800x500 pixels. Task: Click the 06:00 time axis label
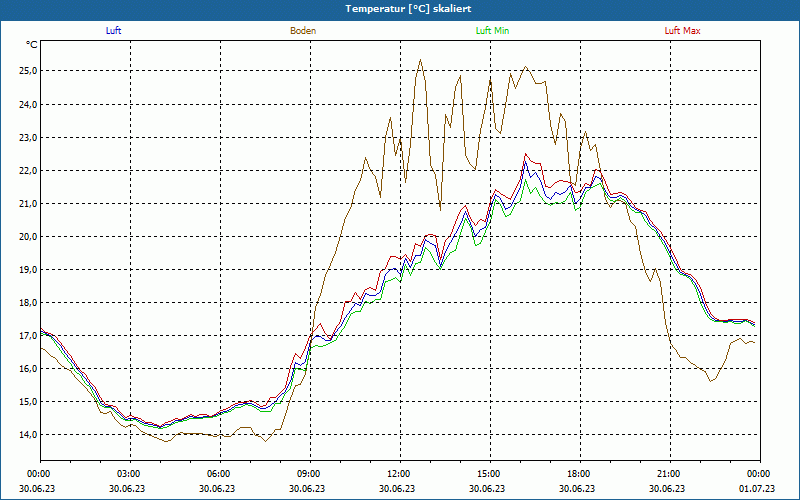tap(217, 474)
